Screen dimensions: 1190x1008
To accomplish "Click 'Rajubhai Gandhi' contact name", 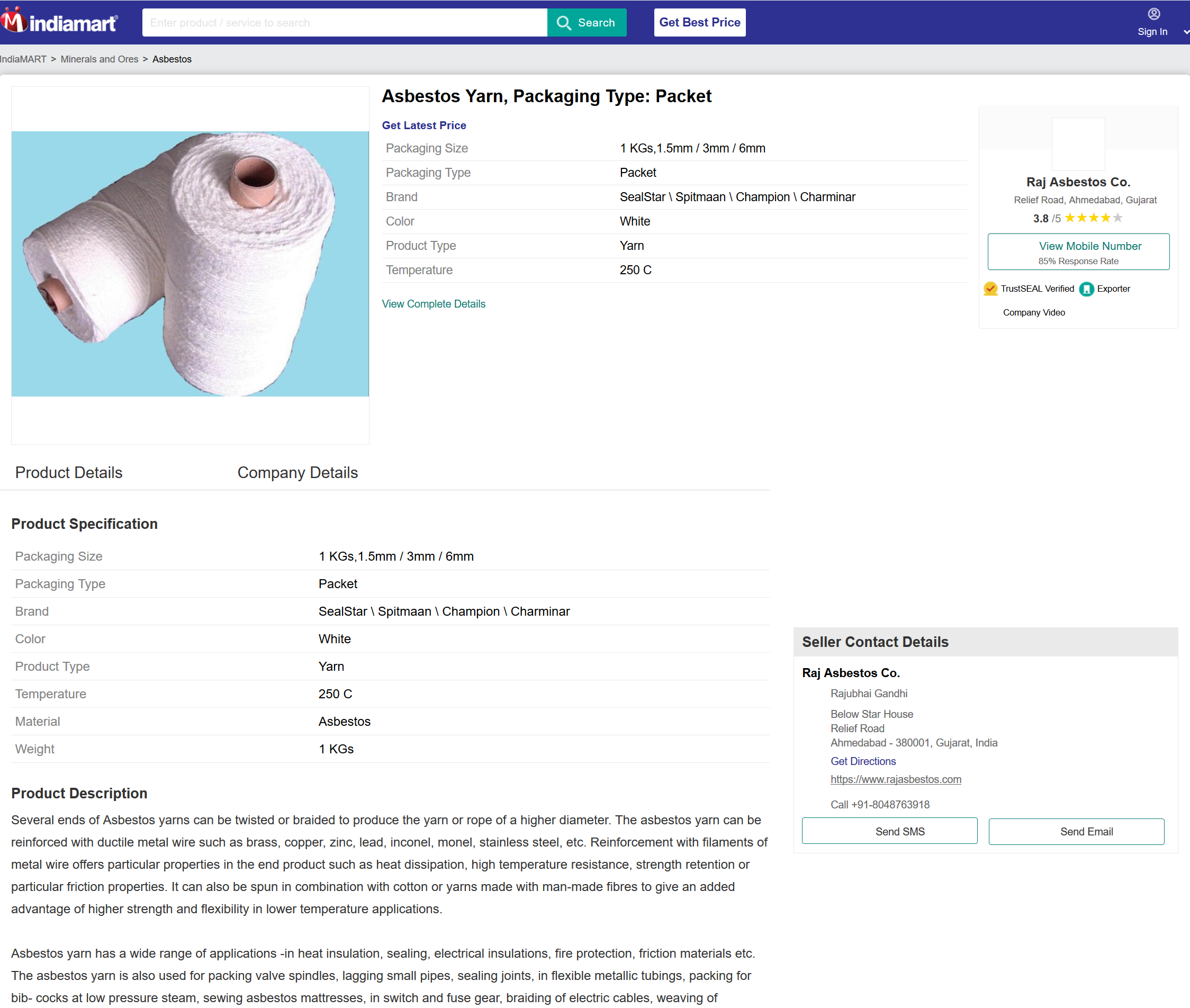I will click(x=868, y=693).
